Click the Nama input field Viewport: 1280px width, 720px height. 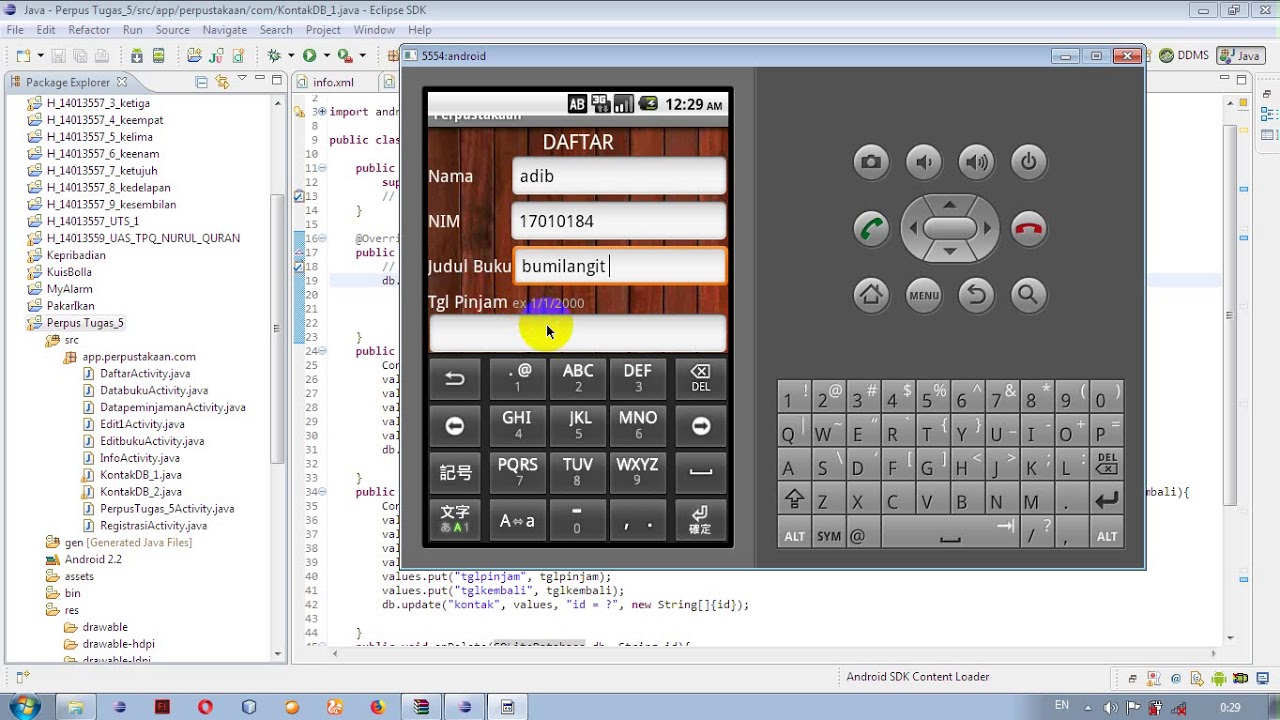(x=619, y=176)
